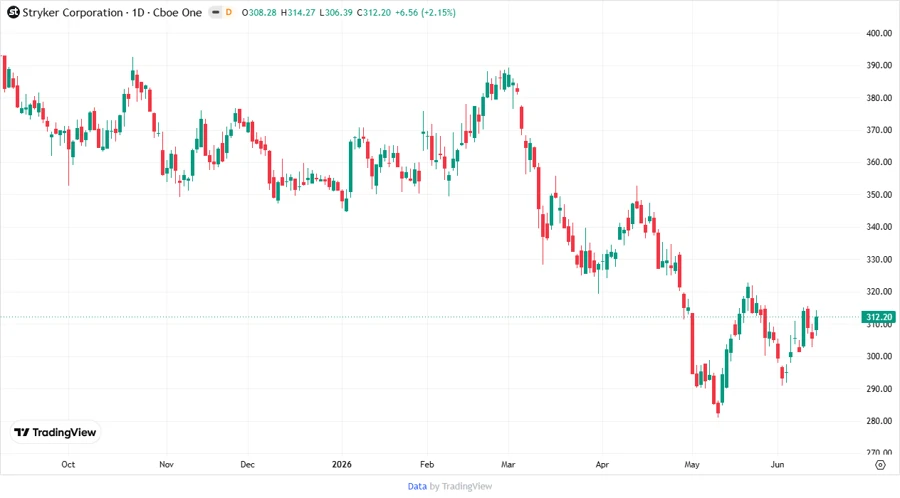Click the 400.00 price axis label

879,33
